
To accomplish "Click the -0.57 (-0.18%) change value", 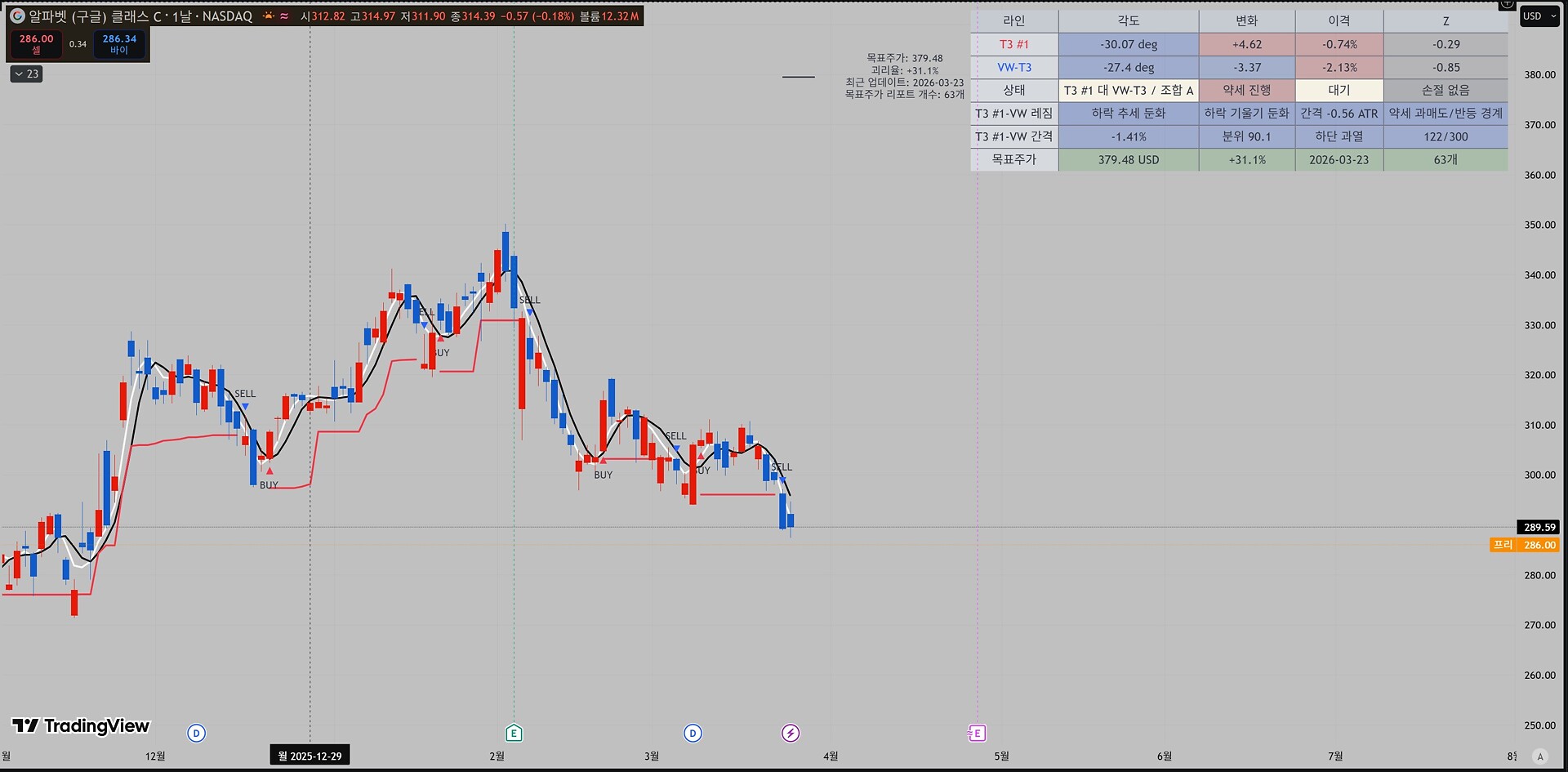I will pos(537,16).
